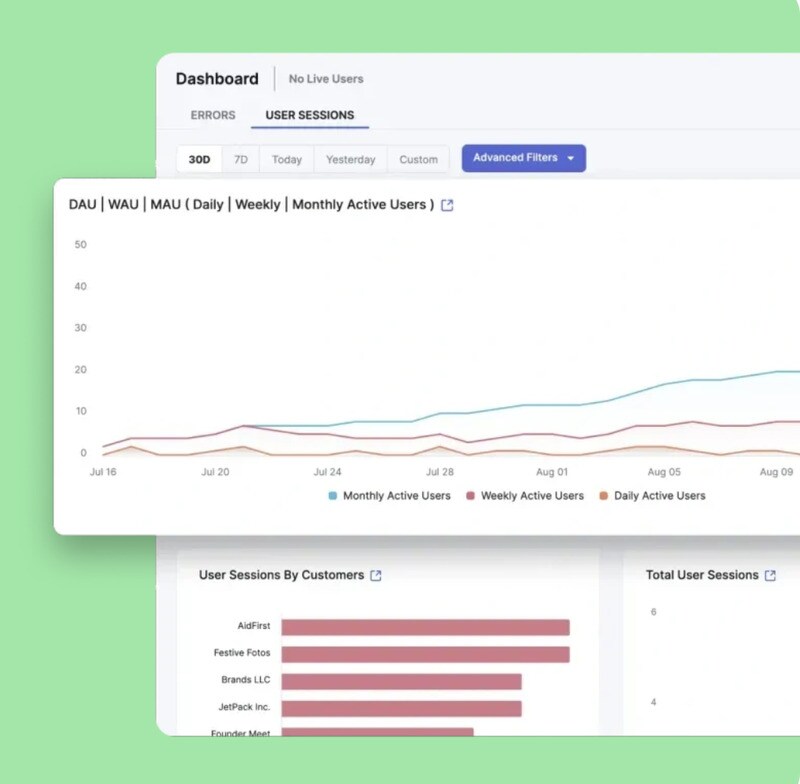Pick the Yesterday time range
Screen dimensions: 800x784
point(350,159)
